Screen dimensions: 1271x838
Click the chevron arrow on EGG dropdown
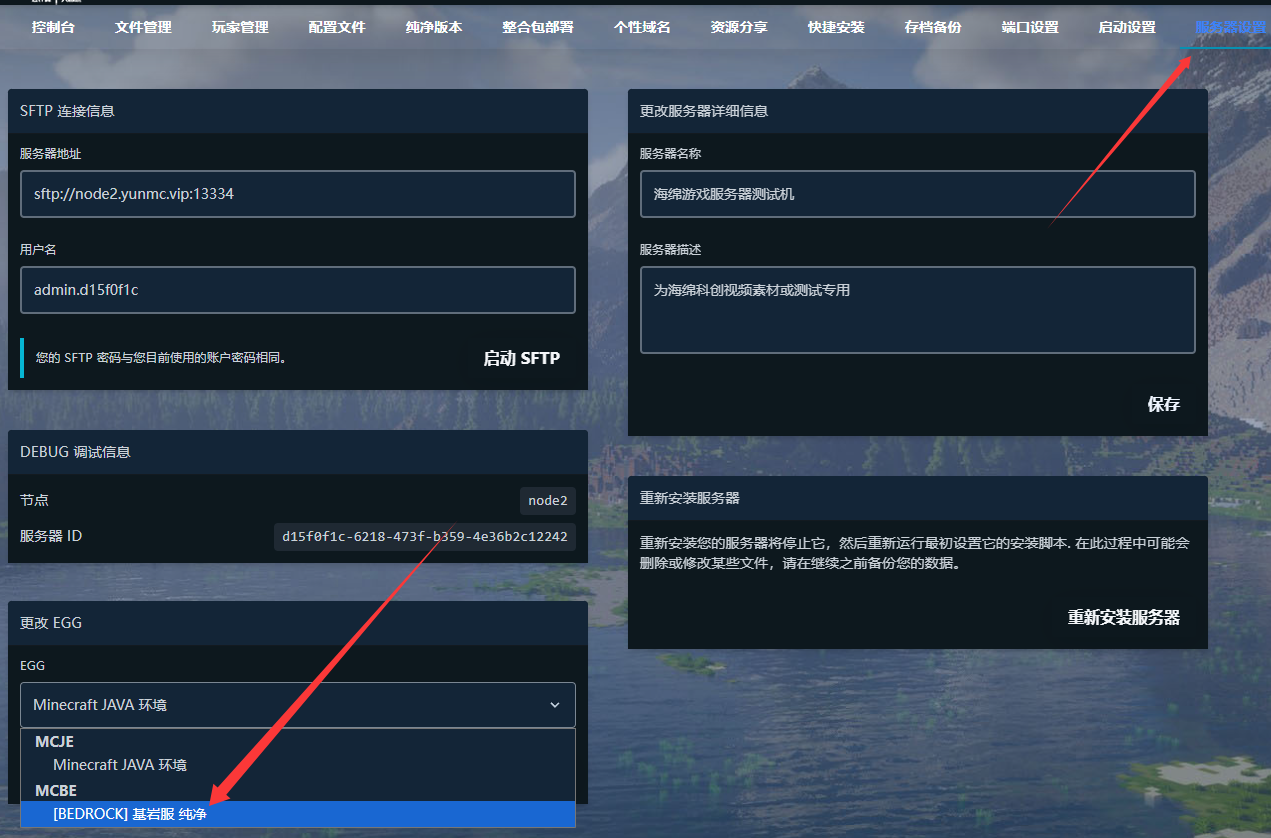[x=555, y=705]
